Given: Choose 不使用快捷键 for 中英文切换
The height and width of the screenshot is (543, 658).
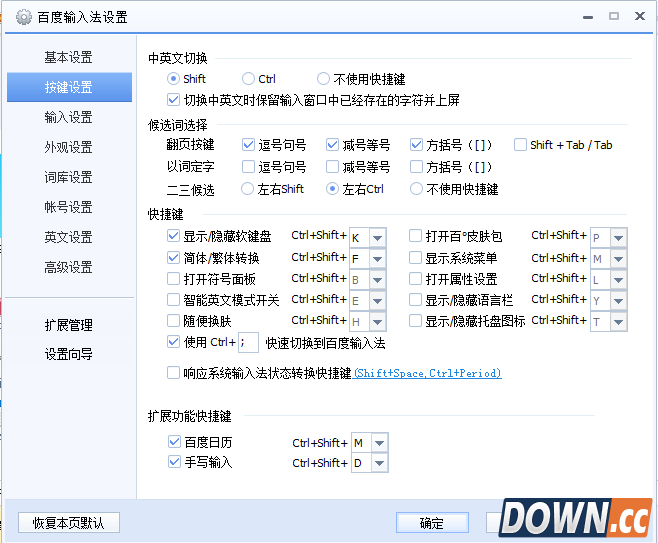Looking at the screenshot, I should click(323, 79).
